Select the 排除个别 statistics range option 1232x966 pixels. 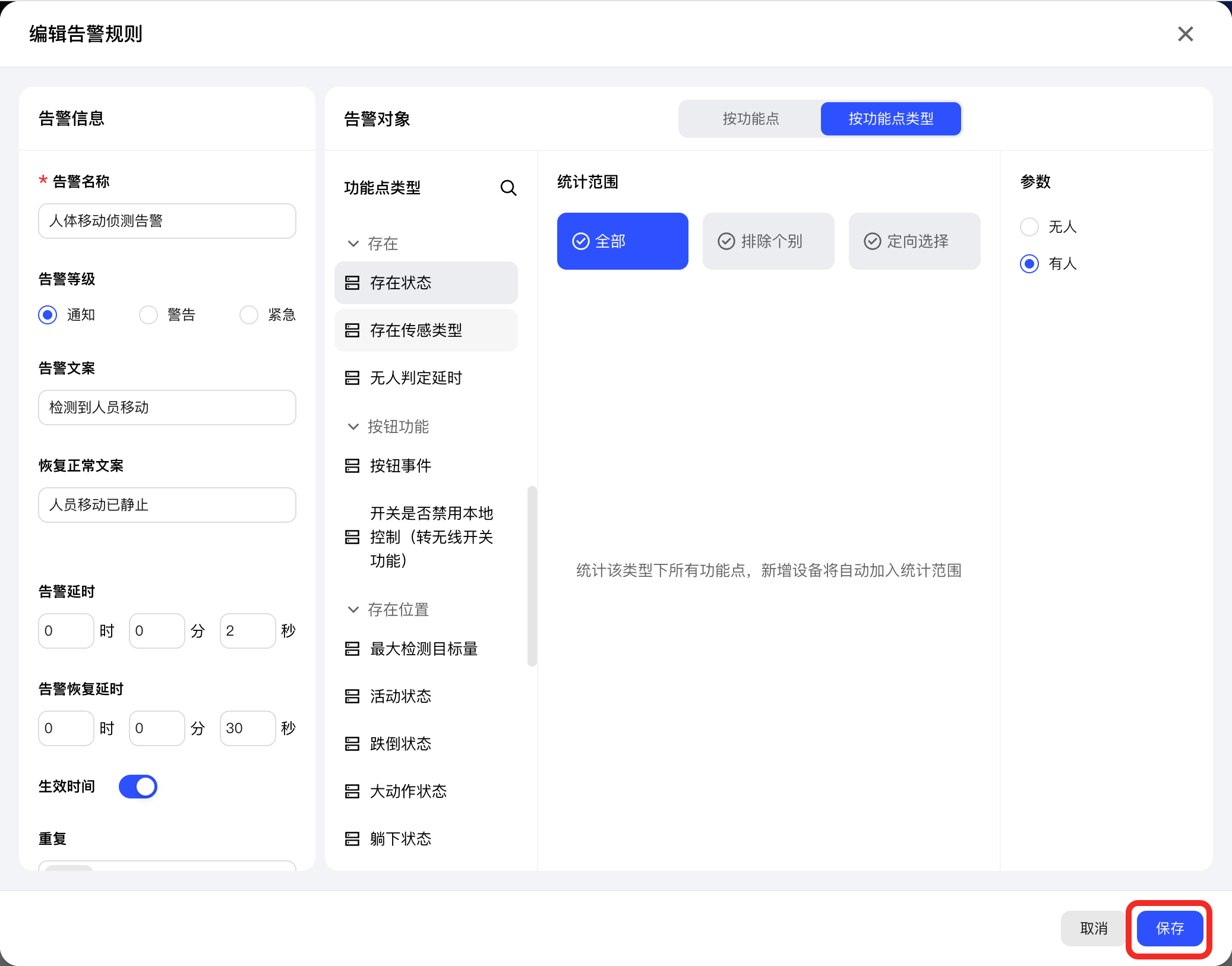point(769,241)
